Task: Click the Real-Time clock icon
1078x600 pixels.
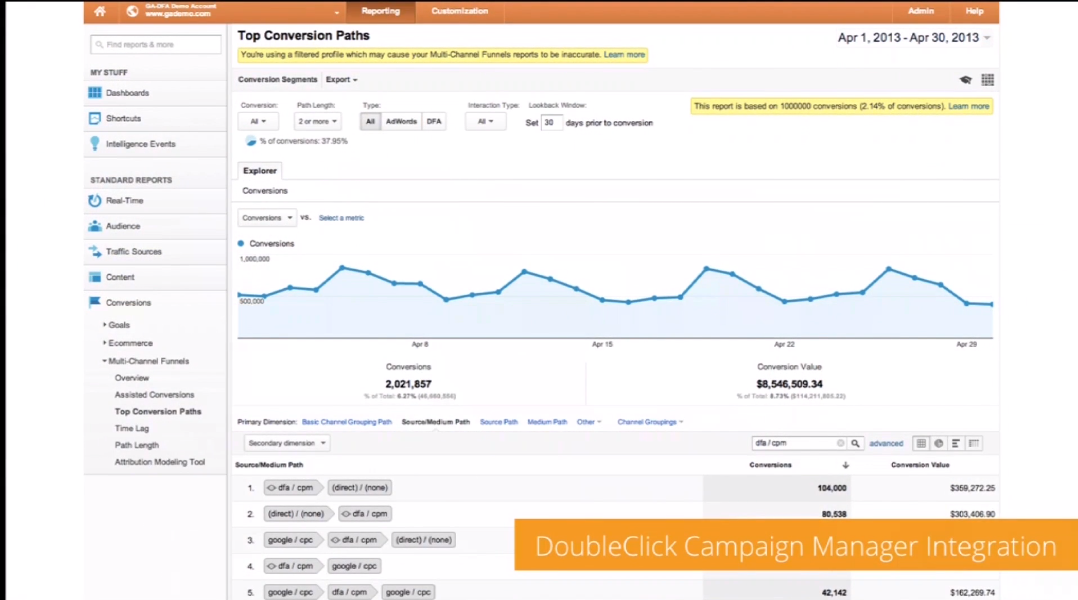Action: point(95,201)
